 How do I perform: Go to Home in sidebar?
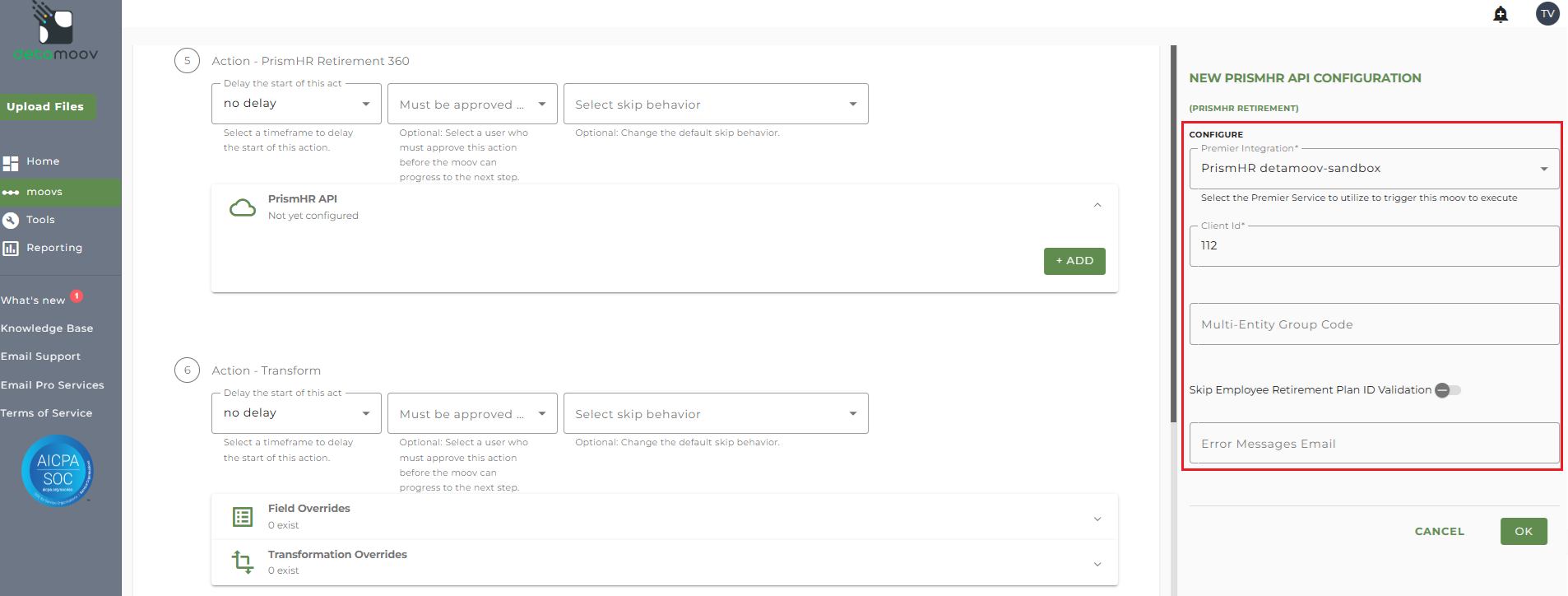tap(43, 161)
